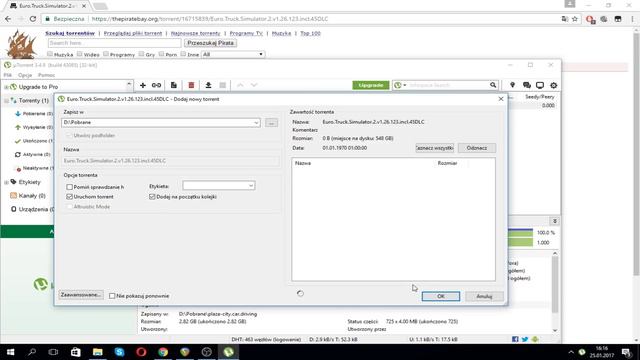Click the Start download arrow icon in uTorrent toolbar
Viewport: 640px width, 360px height.
[x=208, y=85]
